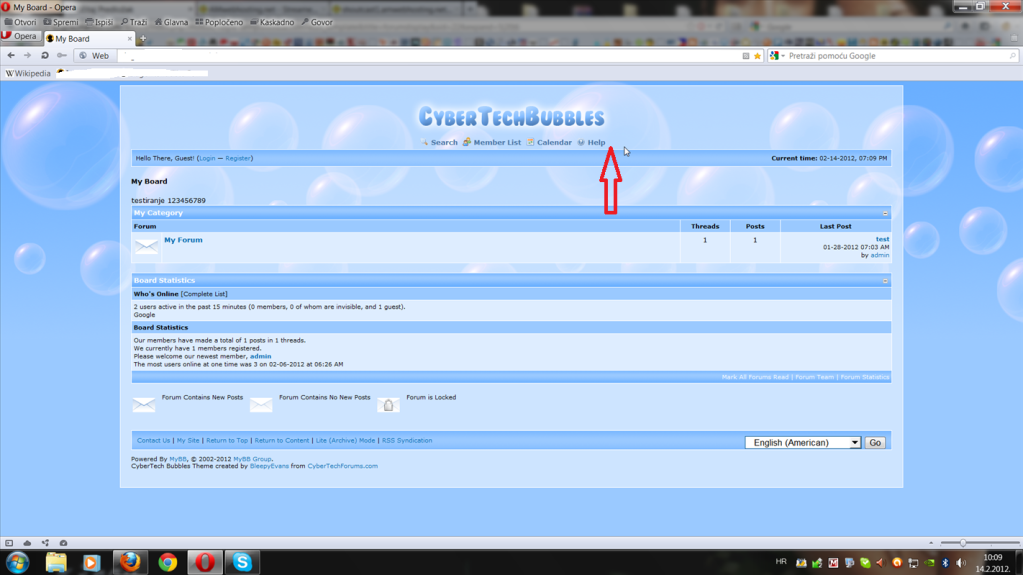This screenshot has height=575, width=1023.
Task: Click Govor toolbar item
Action: pyautogui.click(x=317, y=22)
